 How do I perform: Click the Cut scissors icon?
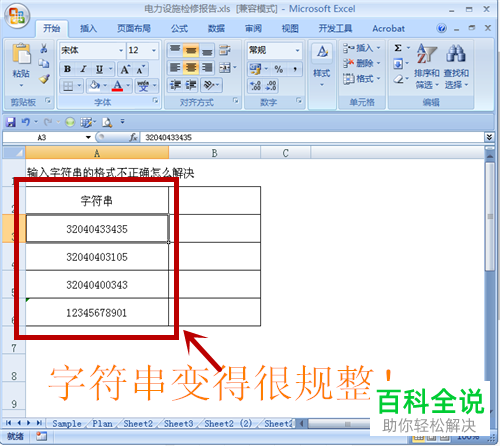click(x=44, y=49)
